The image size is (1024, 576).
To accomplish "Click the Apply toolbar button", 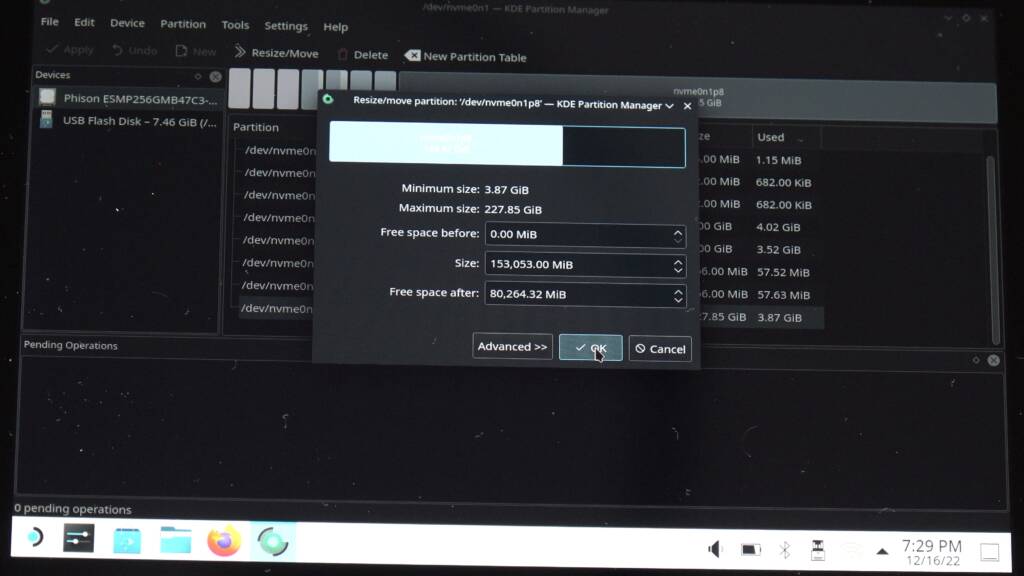I will 70,50.
